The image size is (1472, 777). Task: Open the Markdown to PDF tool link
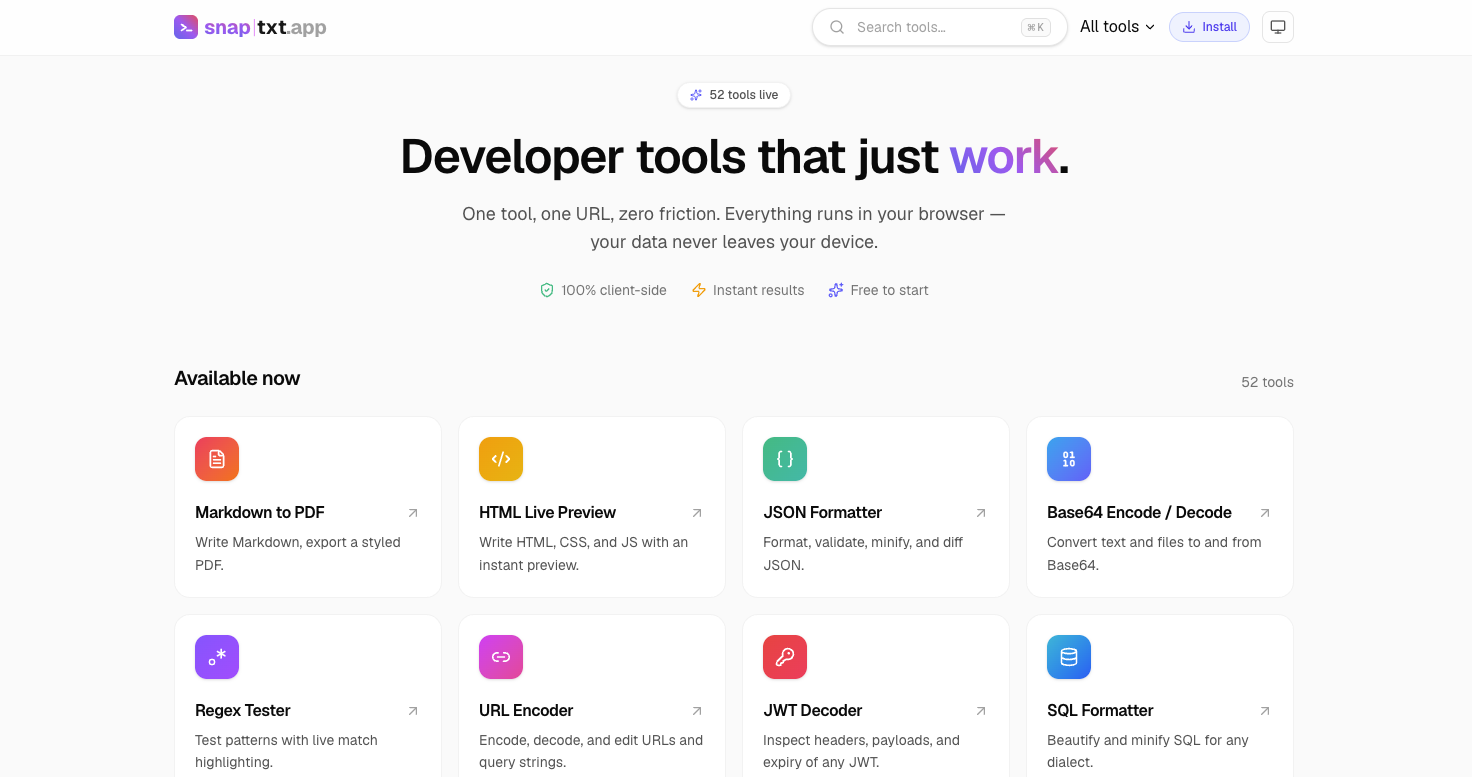(308, 507)
